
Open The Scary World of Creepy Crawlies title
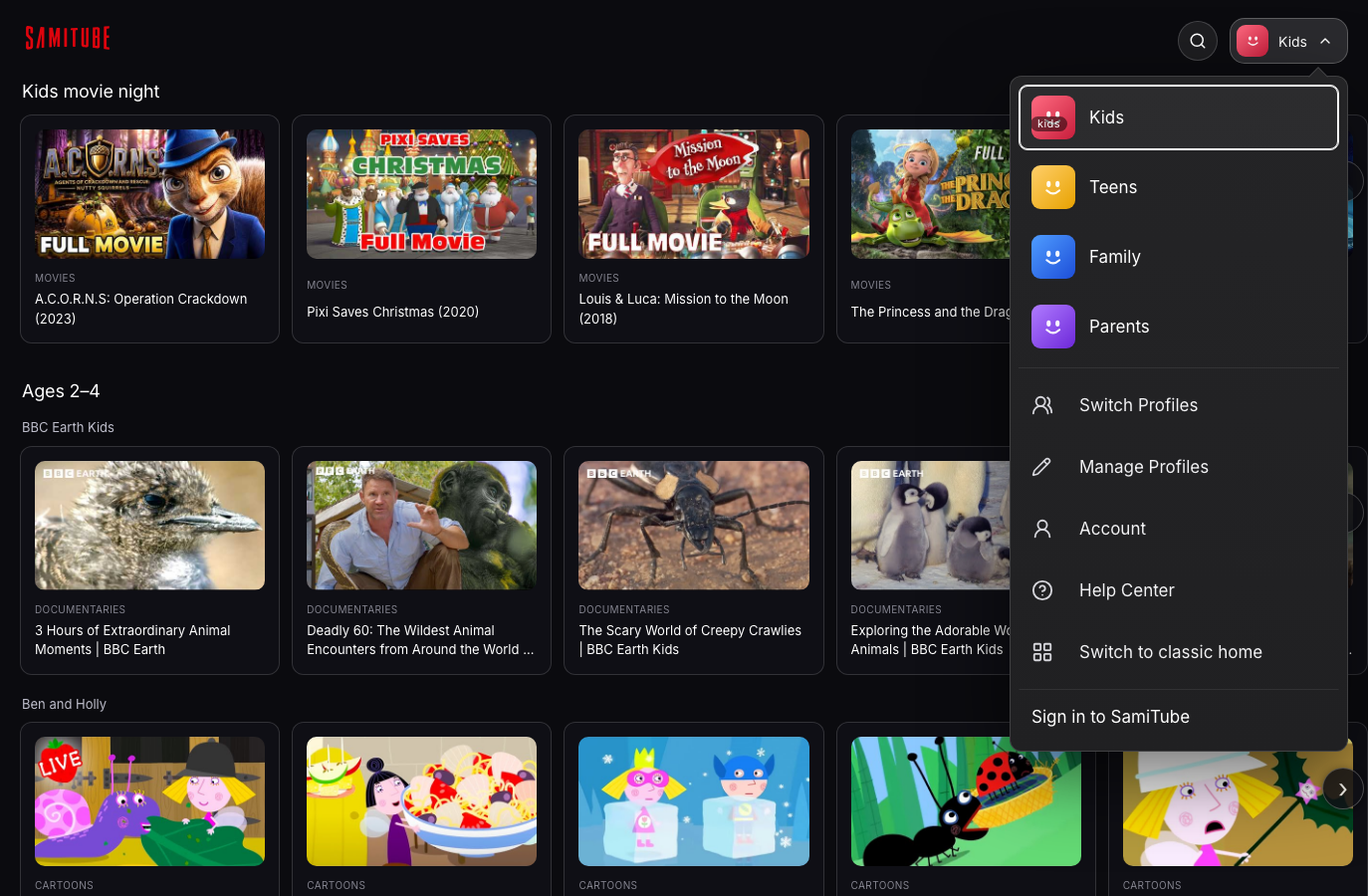pos(690,640)
